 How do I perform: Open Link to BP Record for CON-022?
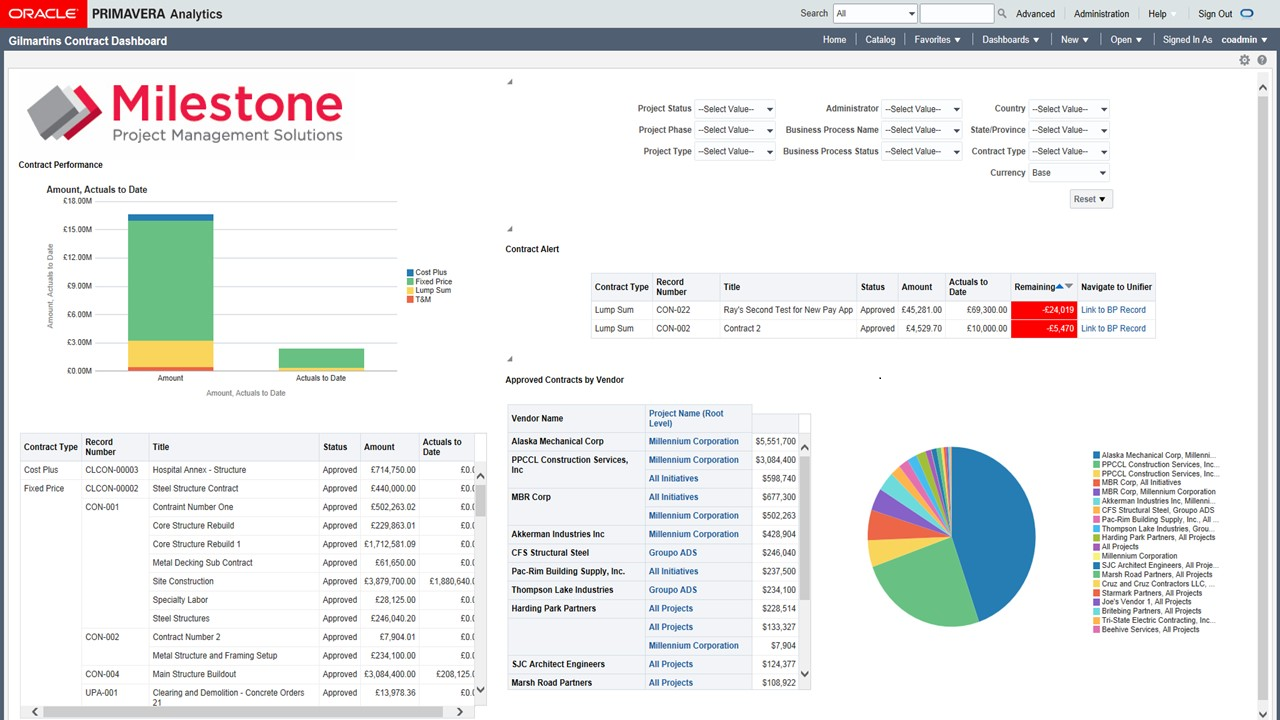1113,310
